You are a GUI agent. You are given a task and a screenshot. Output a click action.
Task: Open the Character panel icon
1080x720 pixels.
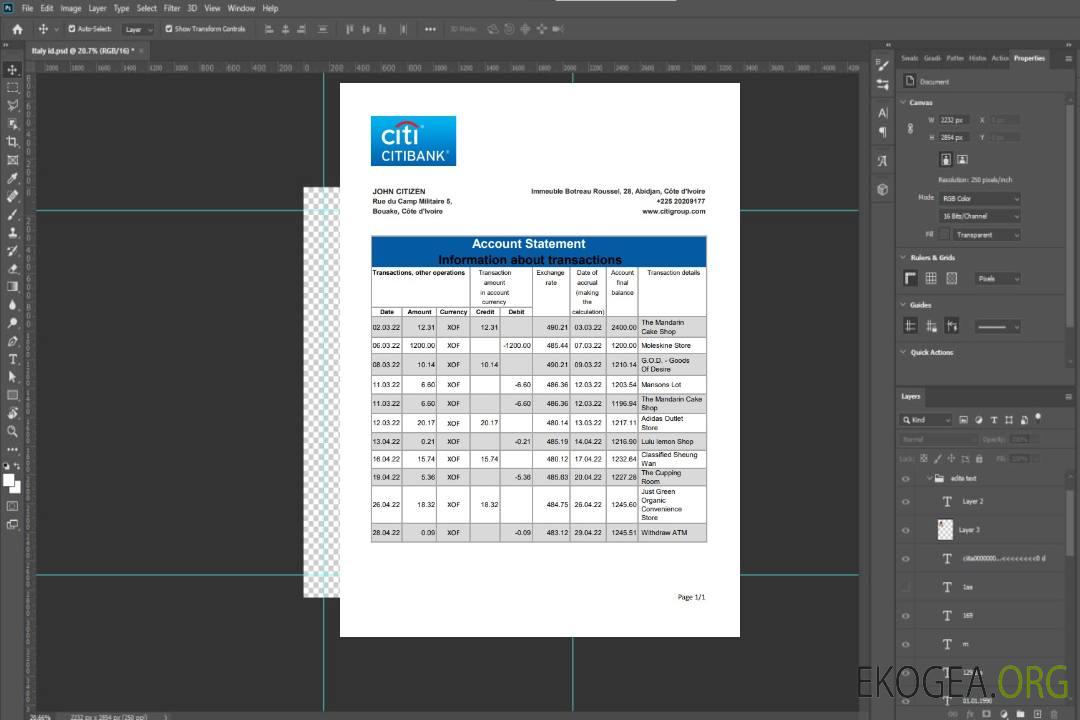click(883, 113)
